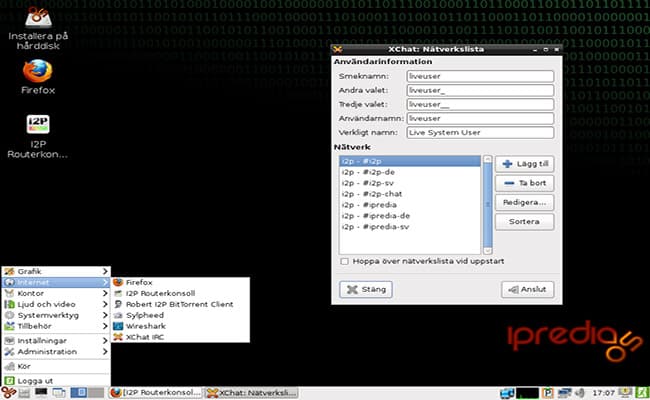Click the 17:07 taskbar clock
650x400 pixels.
[x=603, y=393]
